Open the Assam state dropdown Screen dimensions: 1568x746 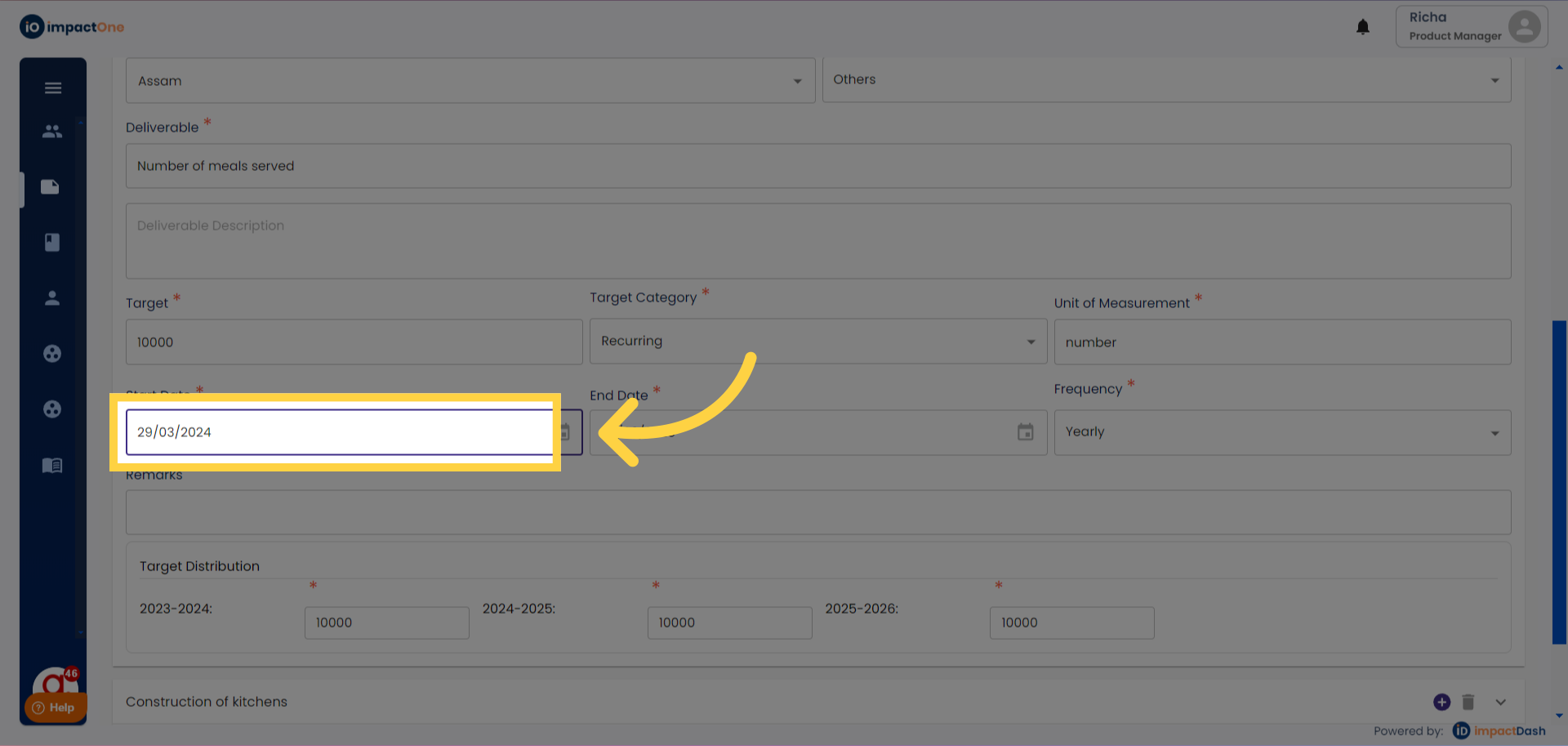(x=470, y=81)
